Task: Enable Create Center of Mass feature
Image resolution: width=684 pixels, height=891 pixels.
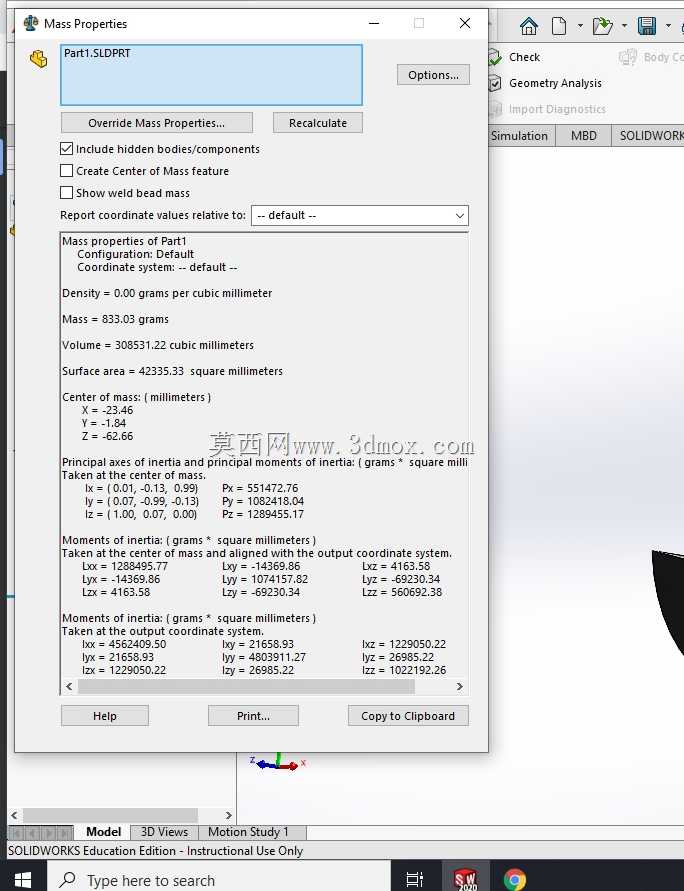Action: [x=66, y=170]
